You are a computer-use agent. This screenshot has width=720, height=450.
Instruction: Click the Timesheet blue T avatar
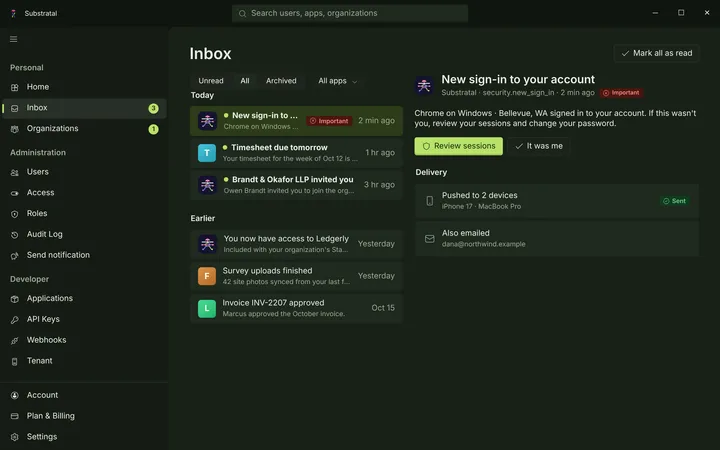pos(207,153)
